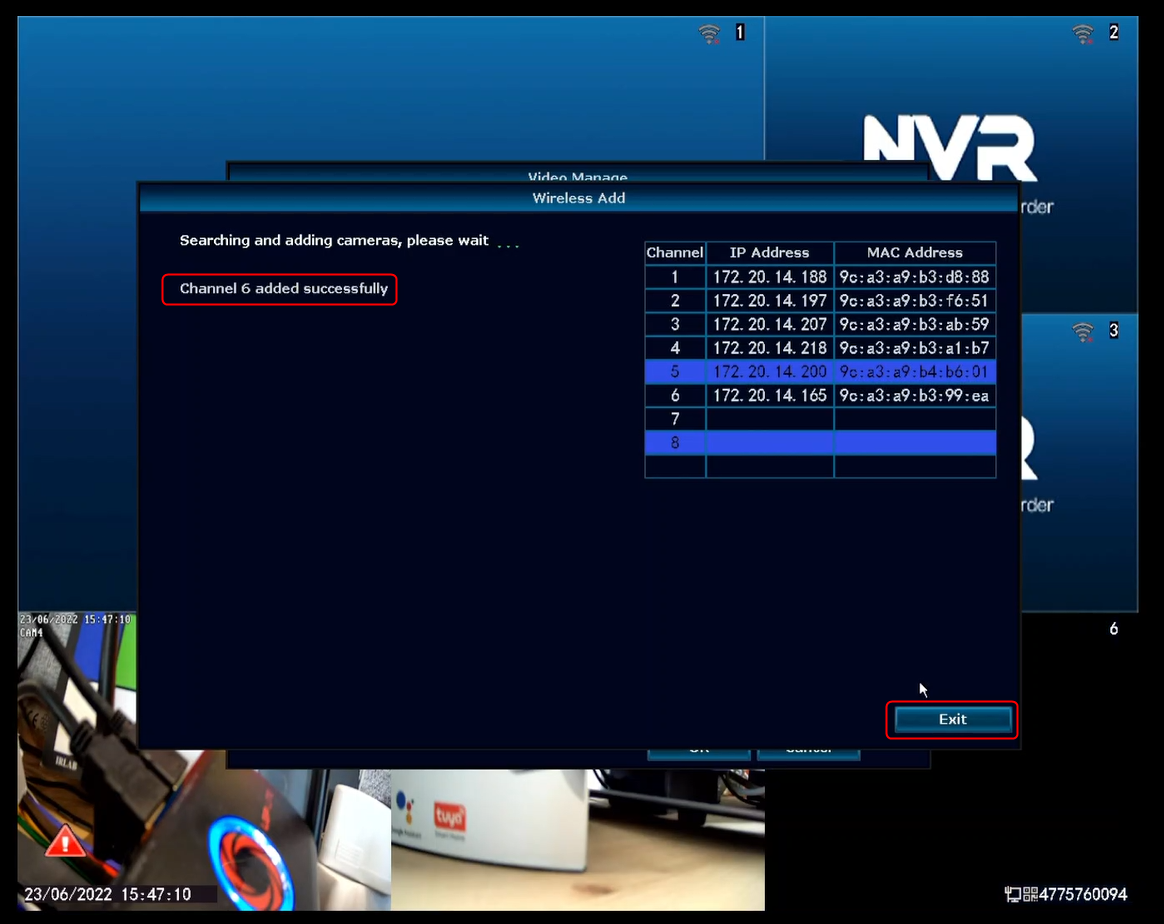The image size is (1164, 924).
Task: Click the Wi-Fi signal icon for channel 2
Action: 1082,33
